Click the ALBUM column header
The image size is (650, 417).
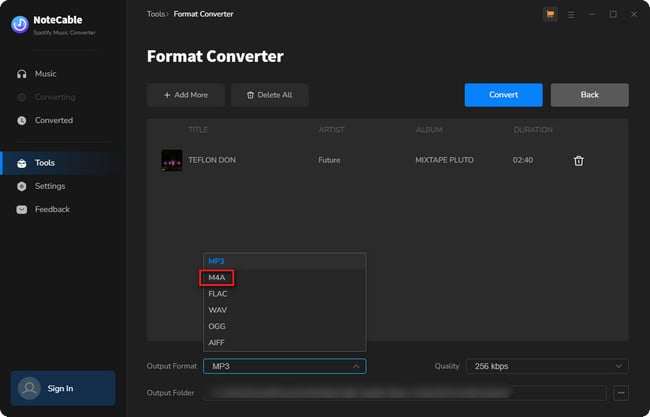429,130
